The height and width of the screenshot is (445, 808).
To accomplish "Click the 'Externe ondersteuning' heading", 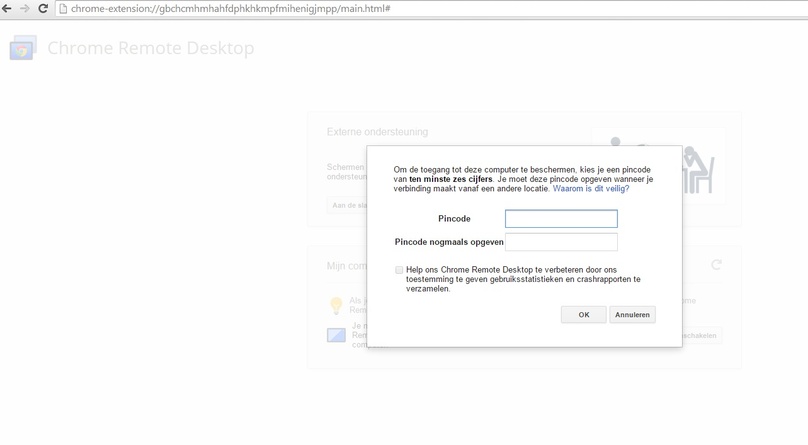I will click(x=377, y=132).
